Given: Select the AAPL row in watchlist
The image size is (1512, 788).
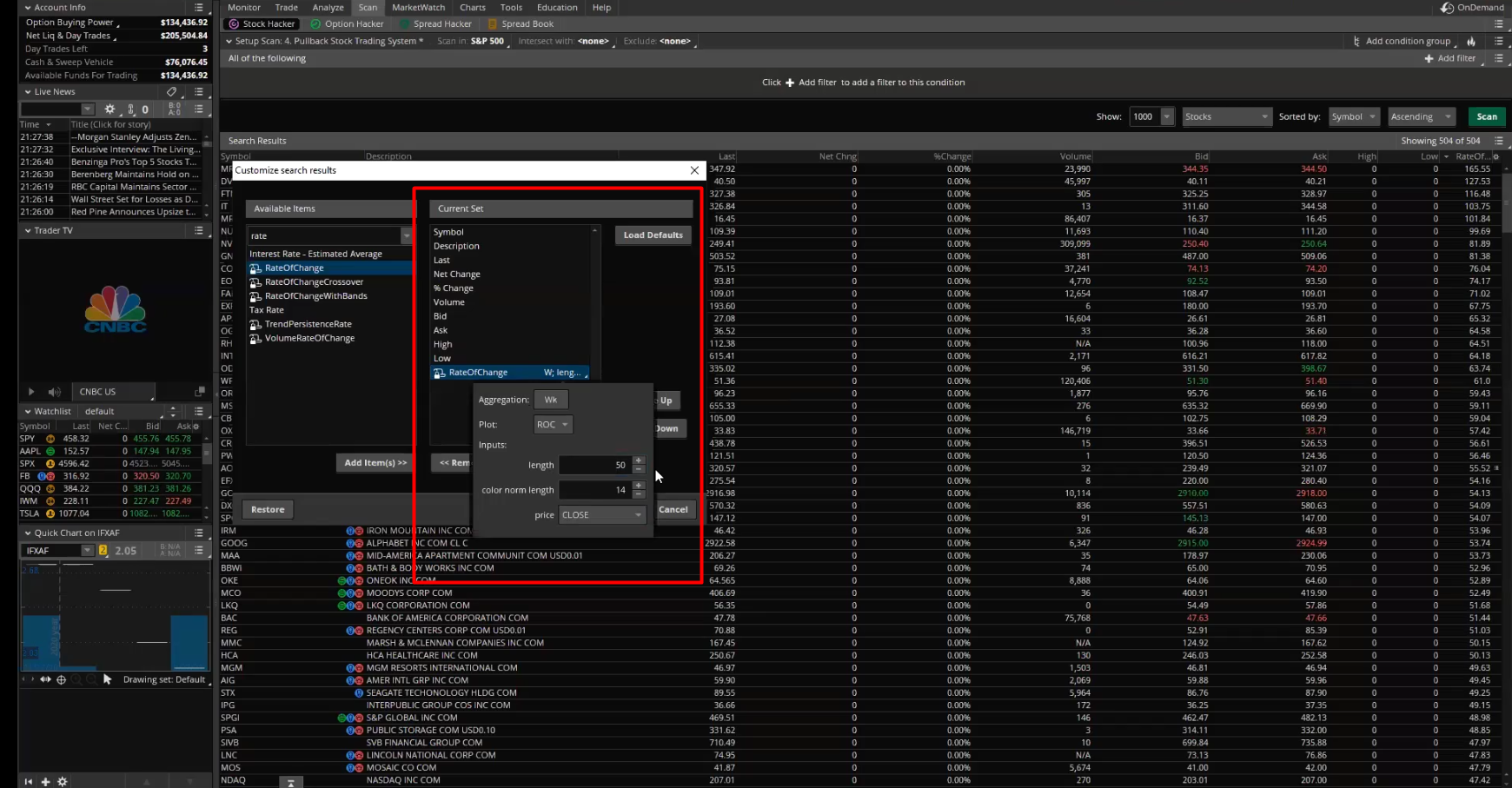Looking at the screenshot, I should click(111, 451).
